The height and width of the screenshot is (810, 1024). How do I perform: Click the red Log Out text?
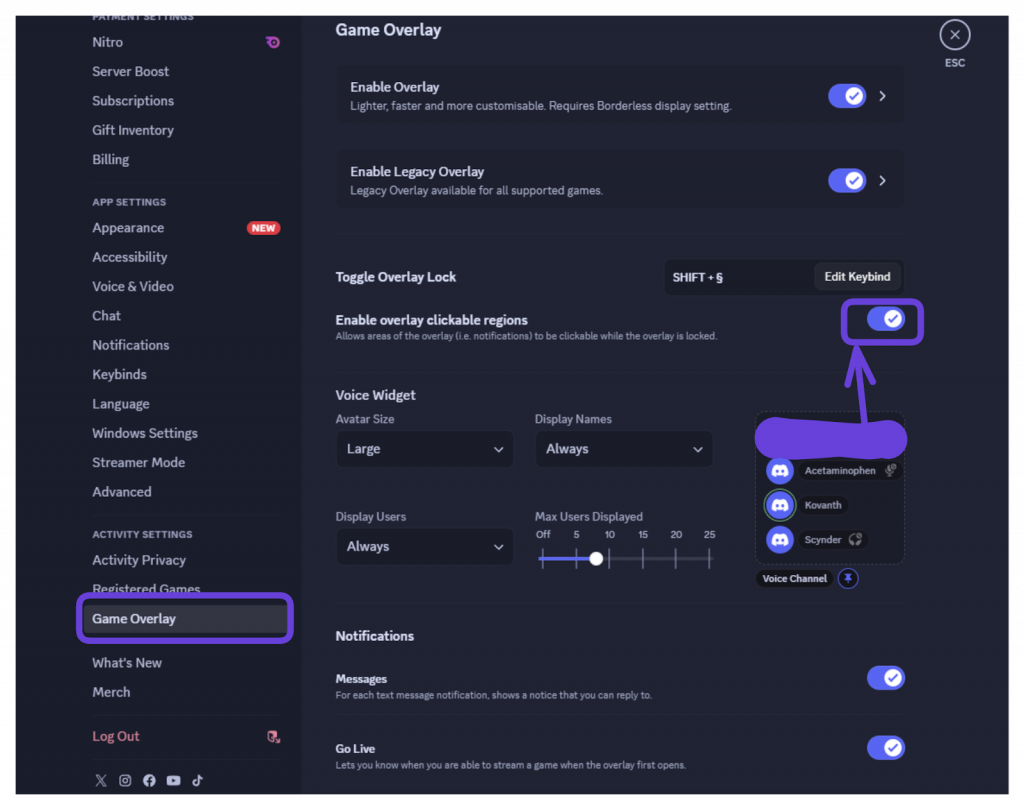(116, 737)
